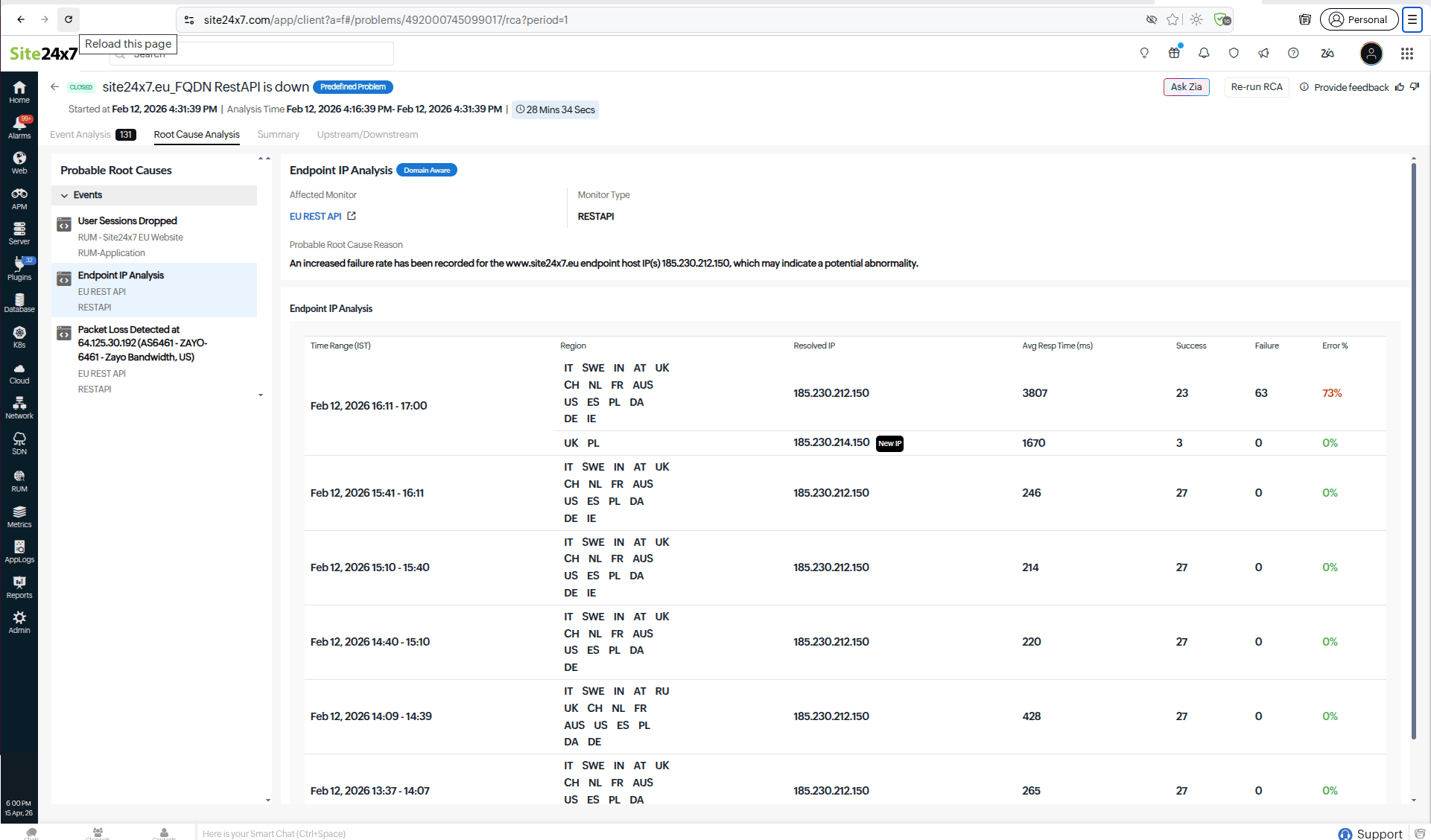Click the 28 Mins 34 Secs duration
Screen dimensions: 1431x840
[555, 109]
